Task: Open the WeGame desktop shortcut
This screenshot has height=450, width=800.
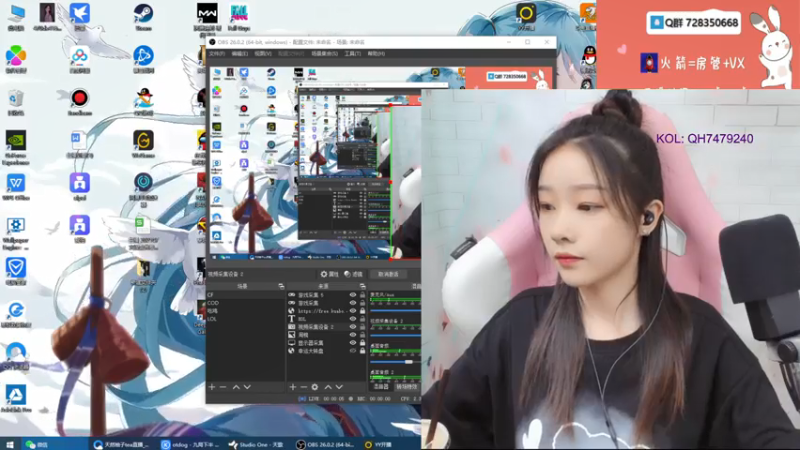Action: coord(143,144)
